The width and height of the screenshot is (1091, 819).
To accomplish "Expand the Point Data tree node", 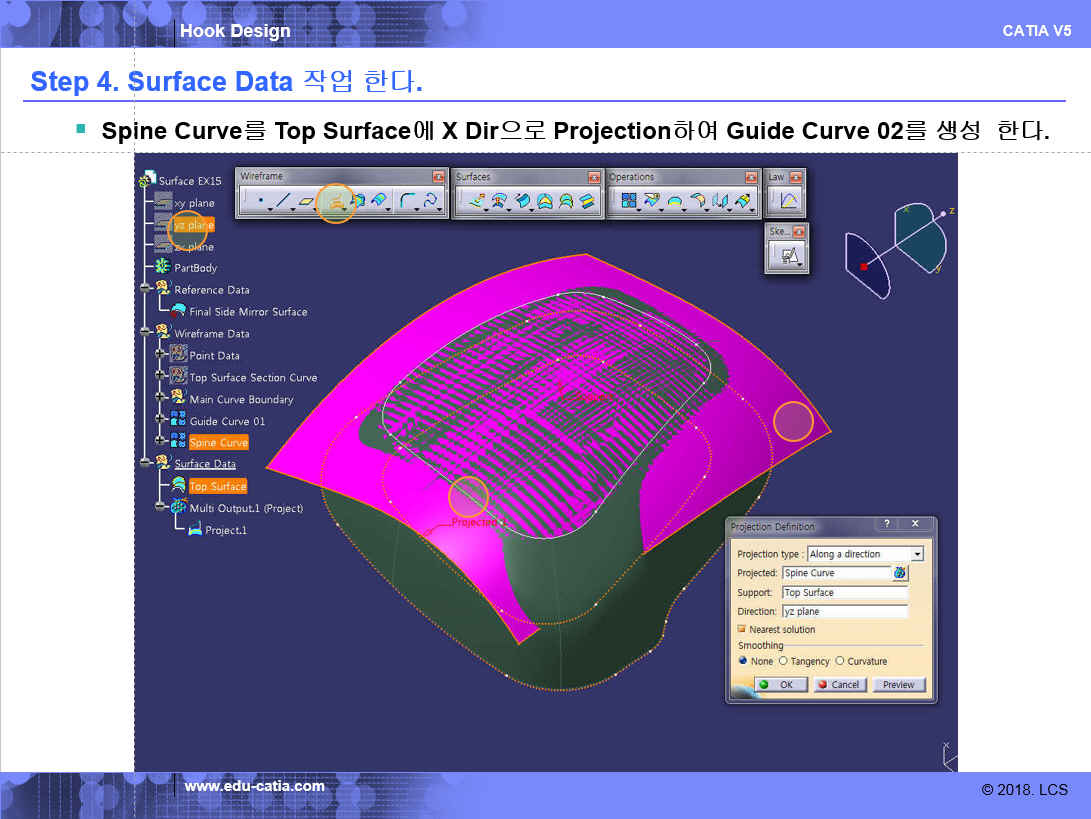I will 160,354.
